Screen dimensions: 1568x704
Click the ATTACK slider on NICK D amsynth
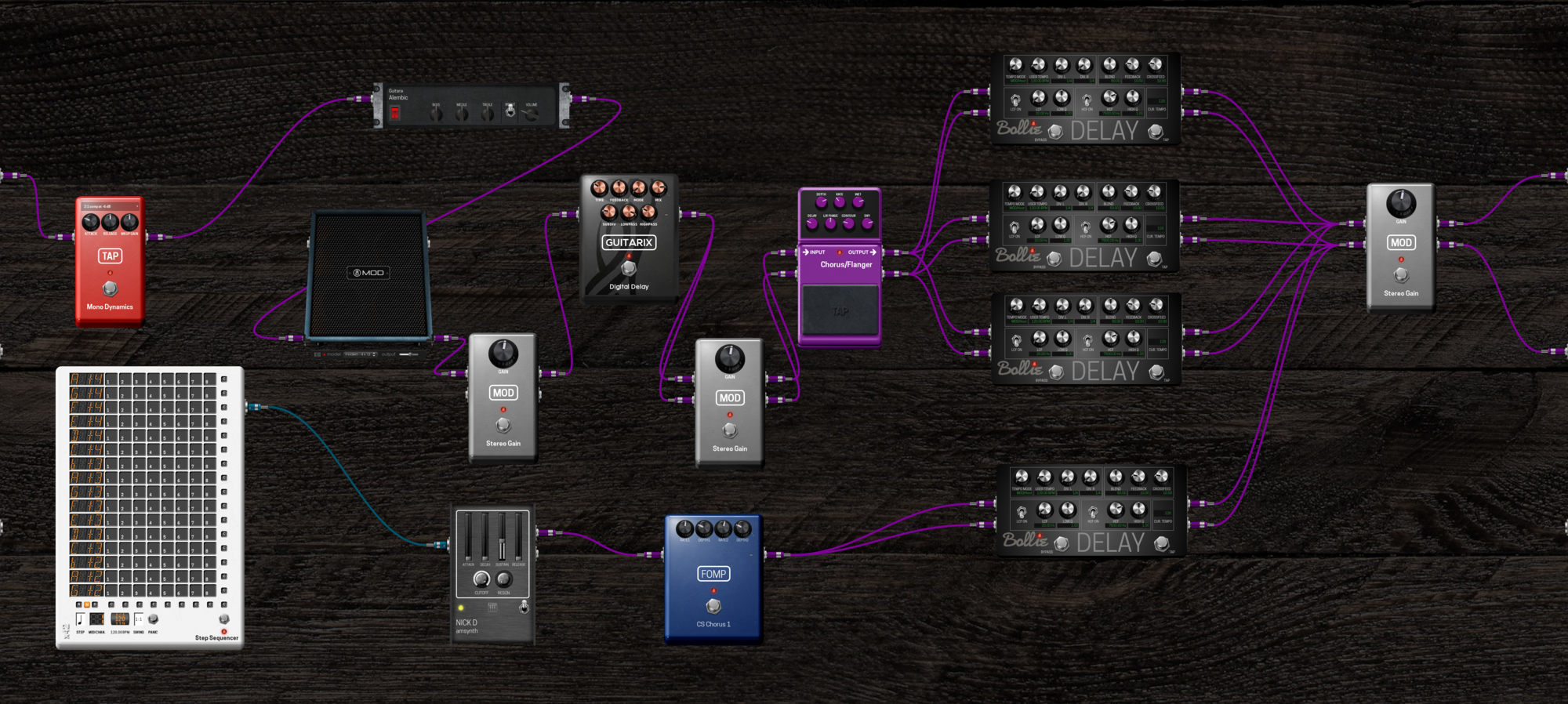coord(468,537)
